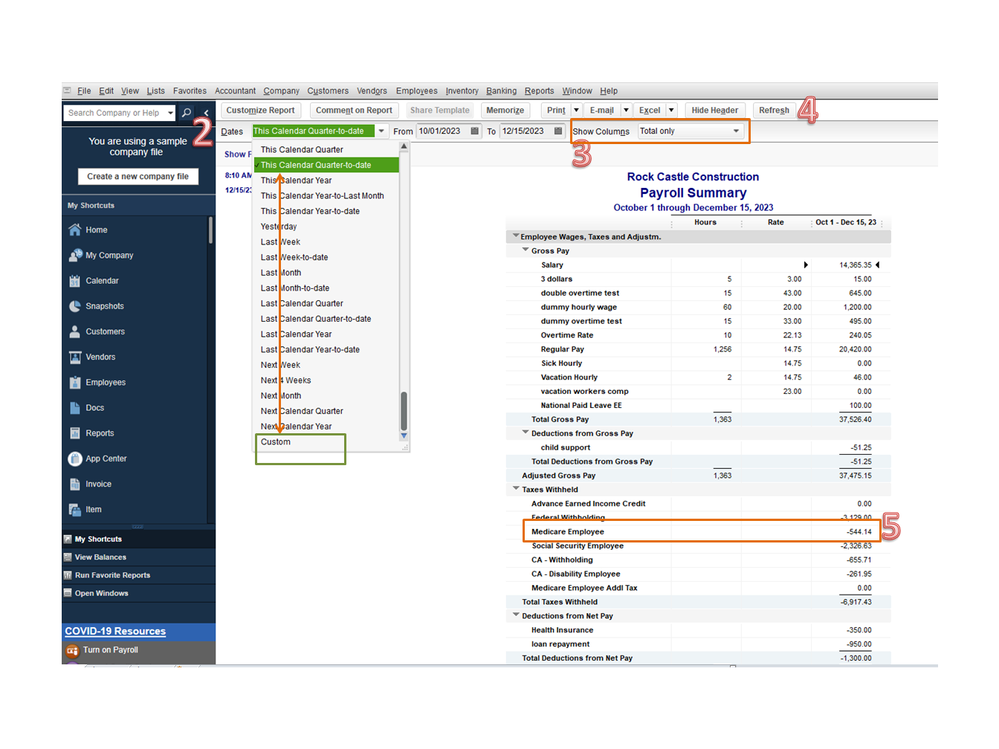The image size is (999, 749).
Task: Open My Company shortcut icon
Action: tap(75, 255)
